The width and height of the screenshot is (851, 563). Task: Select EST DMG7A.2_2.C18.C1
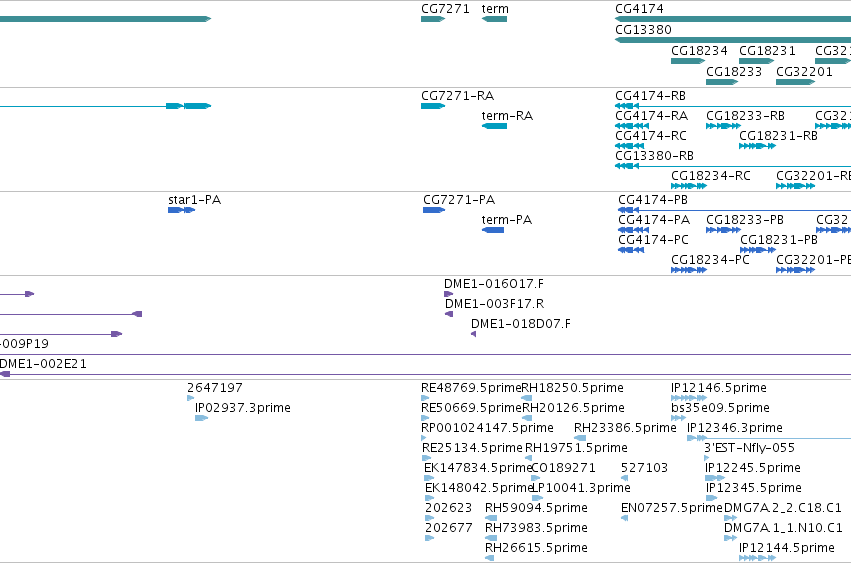click(x=731, y=518)
